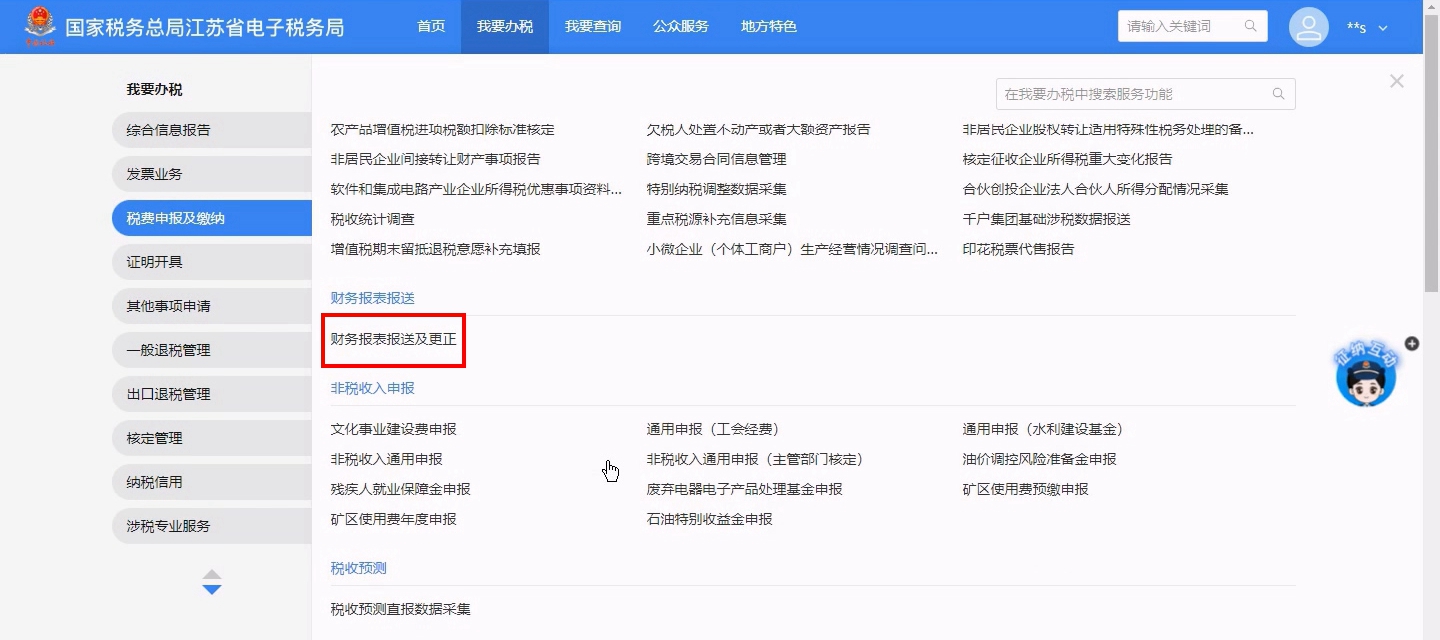This screenshot has height=640, width=1440.
Task: Open the 我要查询 top menu
Action: tap(593, 27)
